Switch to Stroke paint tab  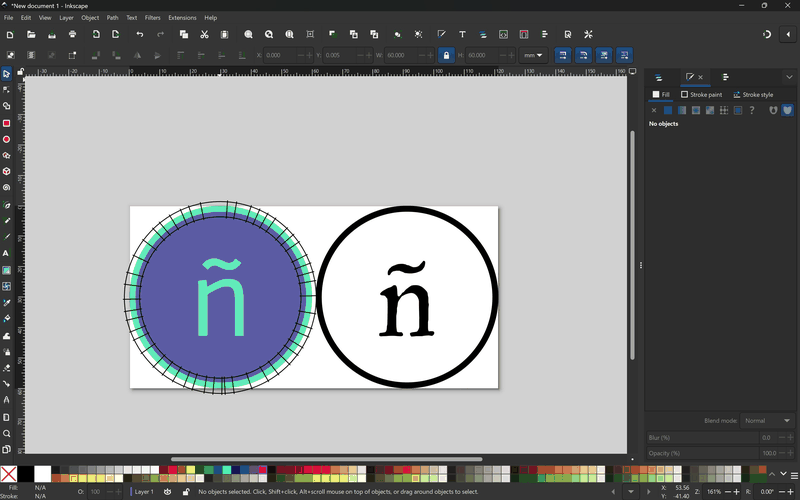point(702,94)
